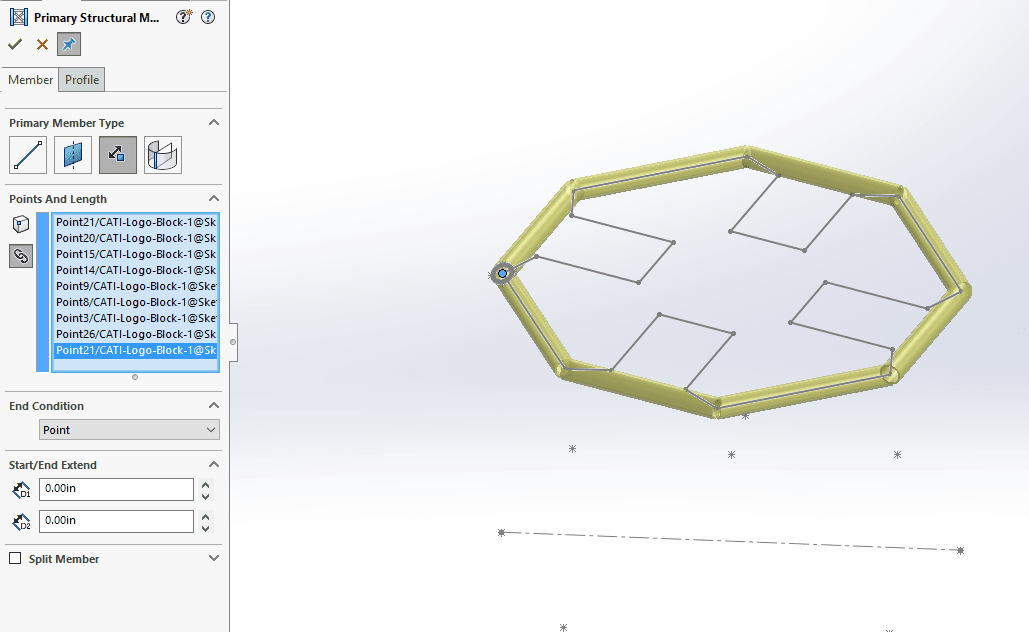Click the selection list resize handle dot

point(135,377)
